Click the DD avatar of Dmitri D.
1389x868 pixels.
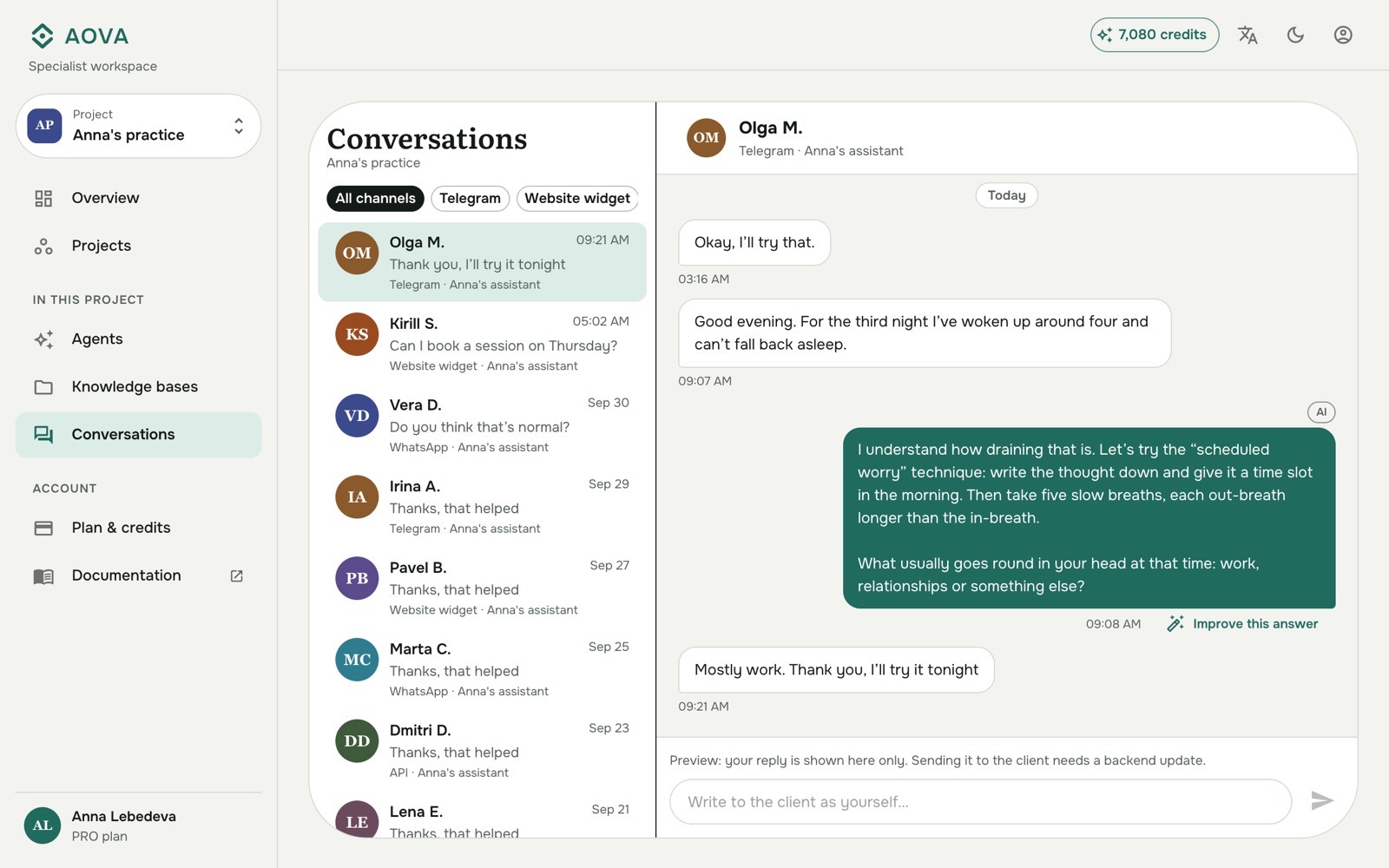click(357, 741)
